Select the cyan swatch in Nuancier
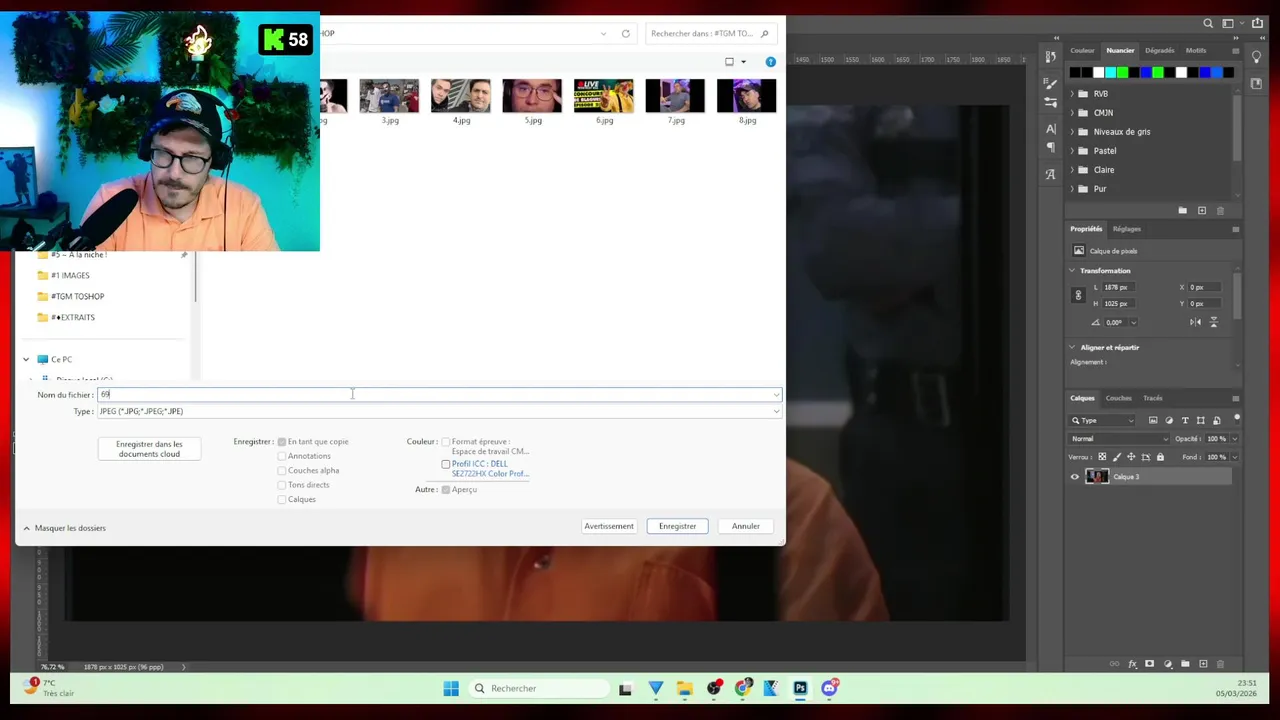The image size is (1280, 720). [x=1110, y=72]
